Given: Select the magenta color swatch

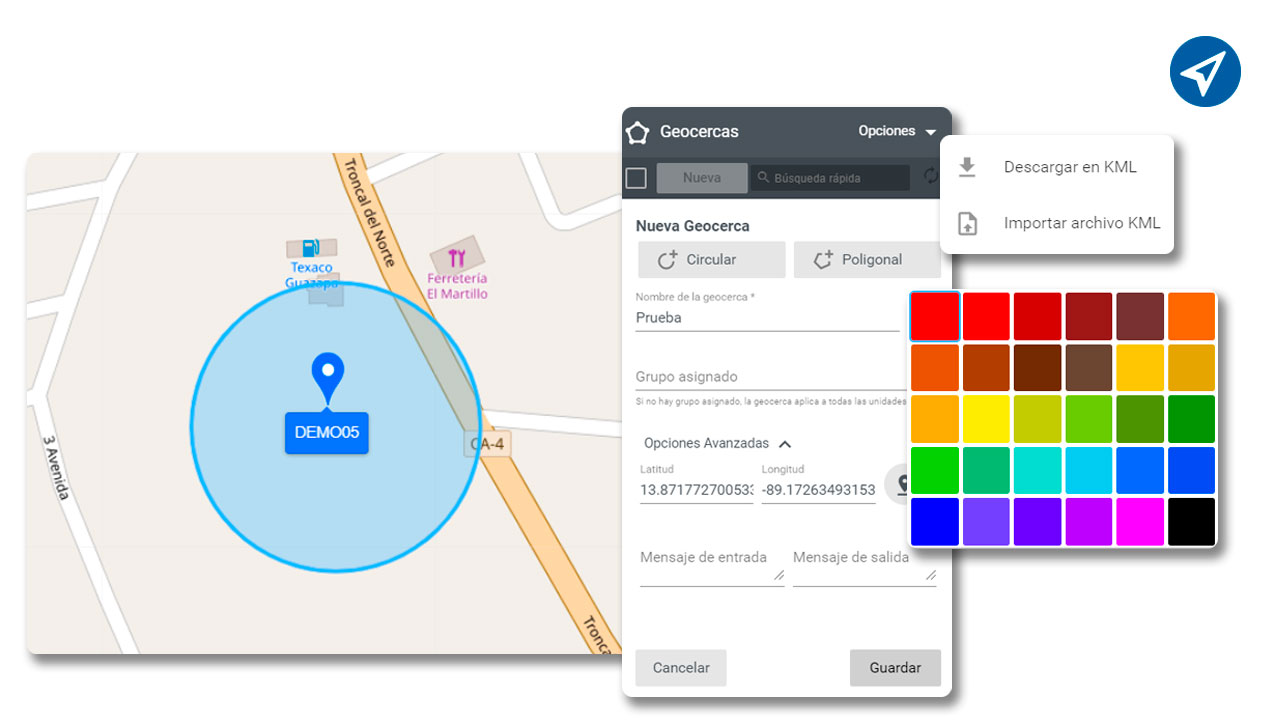Looking at the screenshot, I should click(1140, 521).
